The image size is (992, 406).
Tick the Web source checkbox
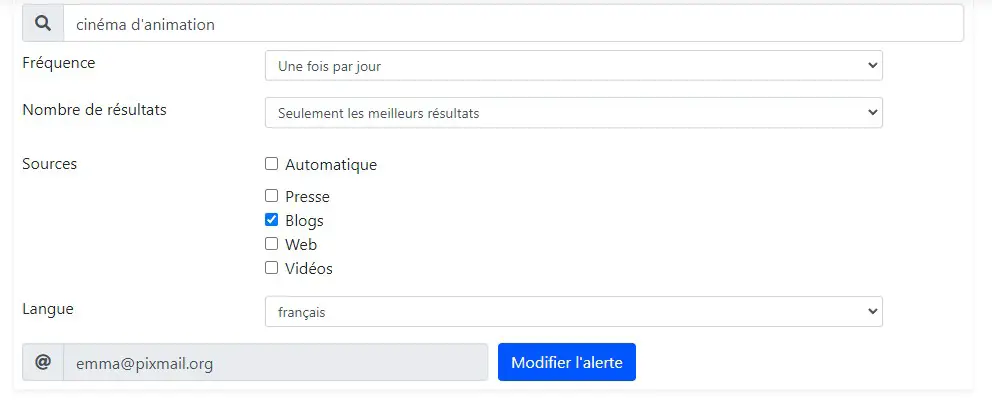(x=271, y=243)
